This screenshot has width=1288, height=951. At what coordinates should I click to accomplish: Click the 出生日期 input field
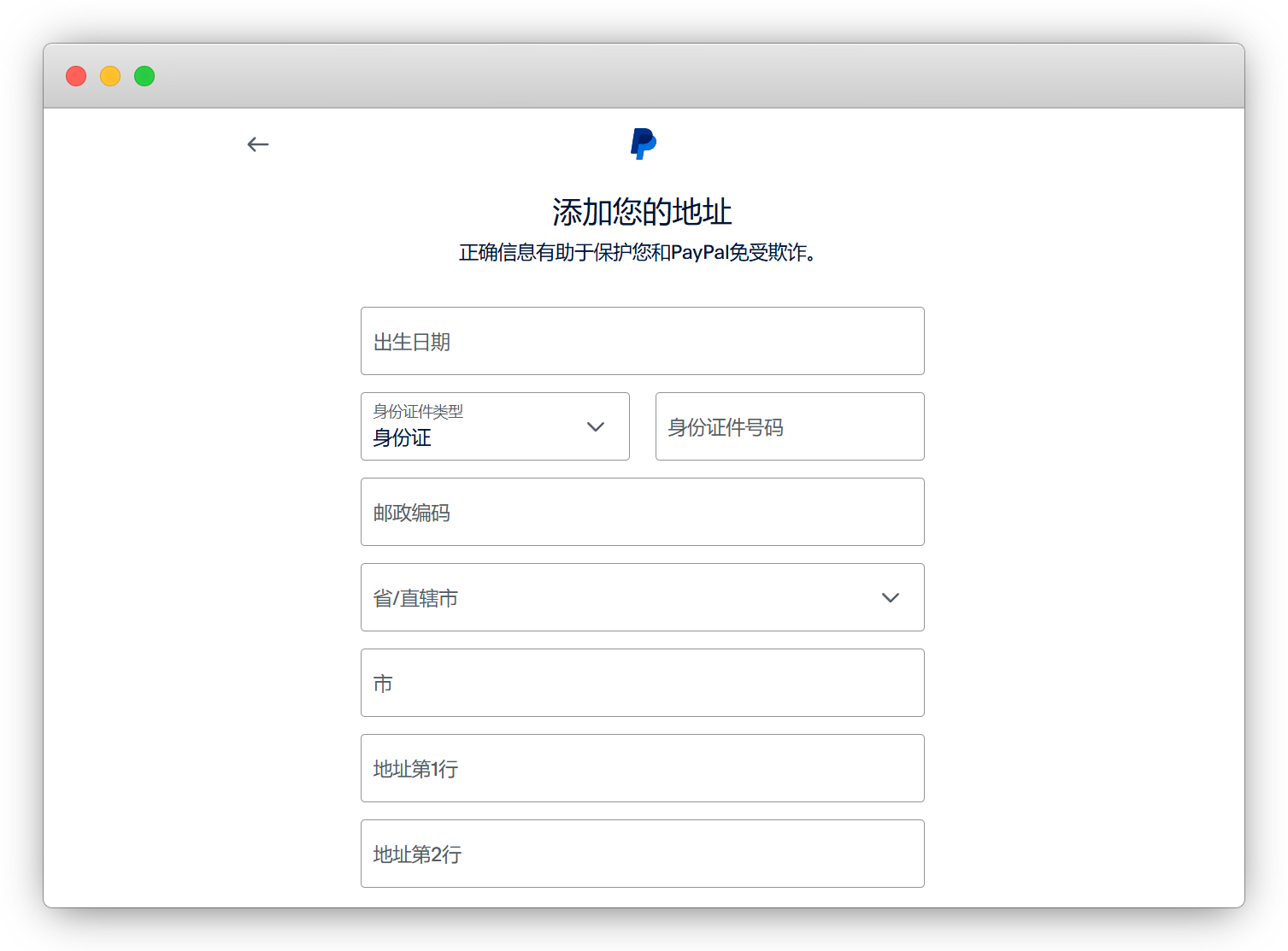pos(642,341)
